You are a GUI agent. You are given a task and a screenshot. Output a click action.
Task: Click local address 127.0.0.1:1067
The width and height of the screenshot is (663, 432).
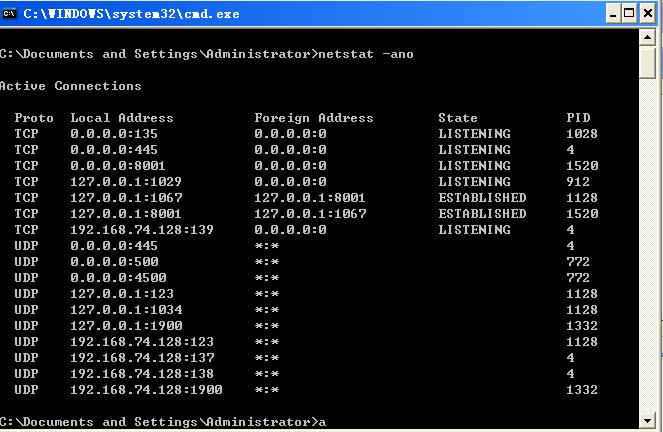(x=126, y=198)
